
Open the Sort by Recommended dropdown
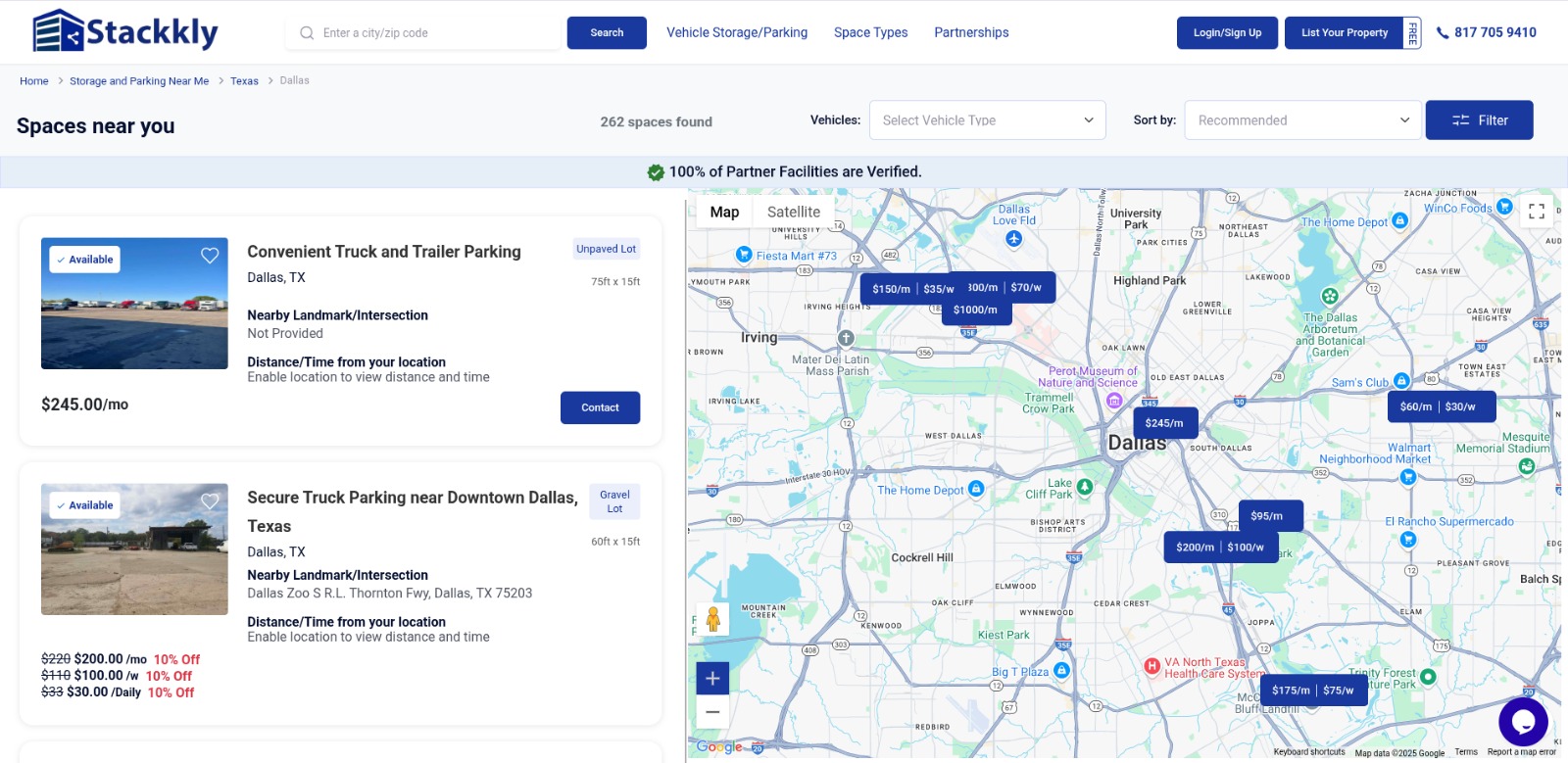coord(1303,120)
